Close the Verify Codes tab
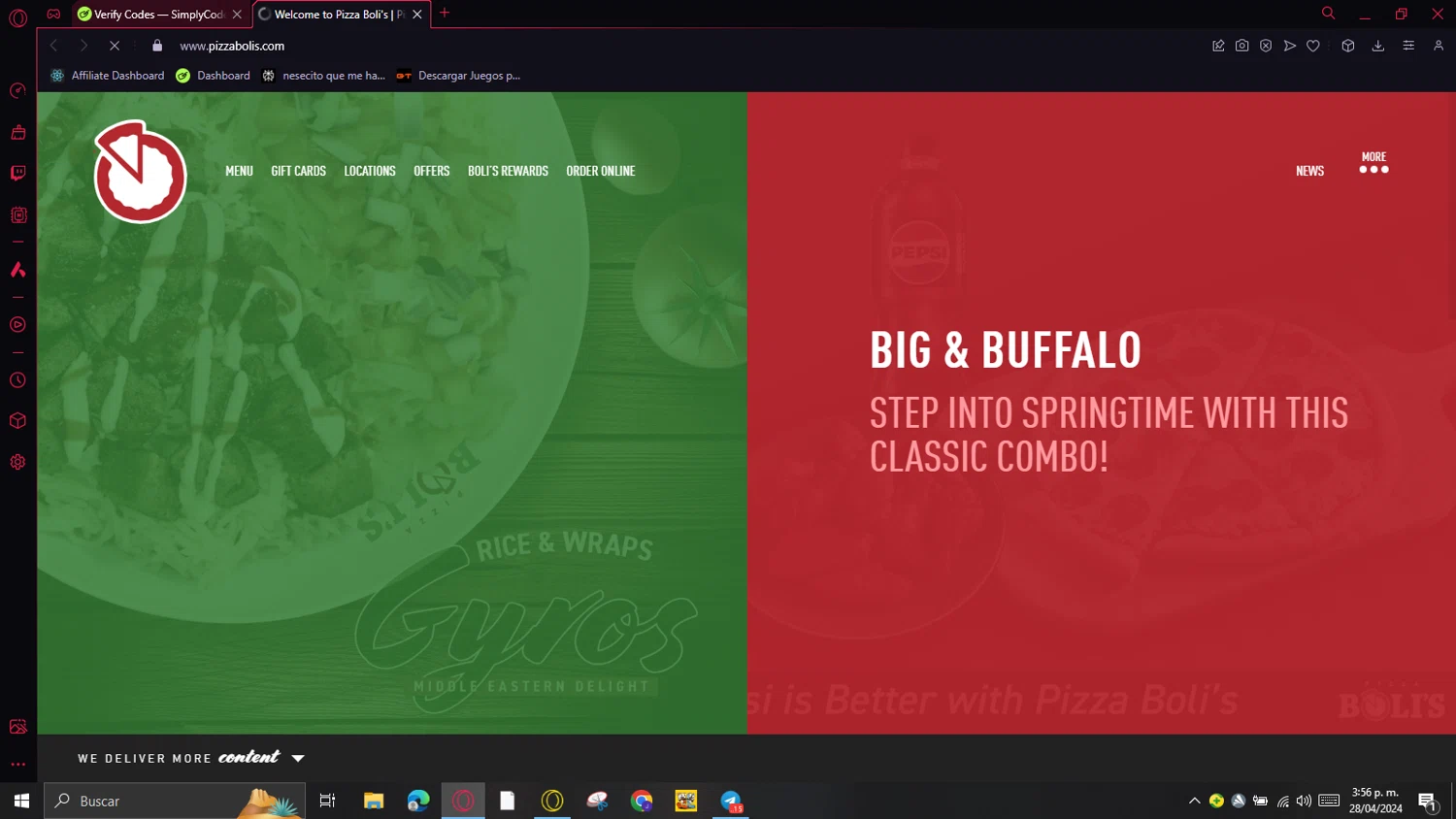The image size is (1456, 819). [237, 15]
